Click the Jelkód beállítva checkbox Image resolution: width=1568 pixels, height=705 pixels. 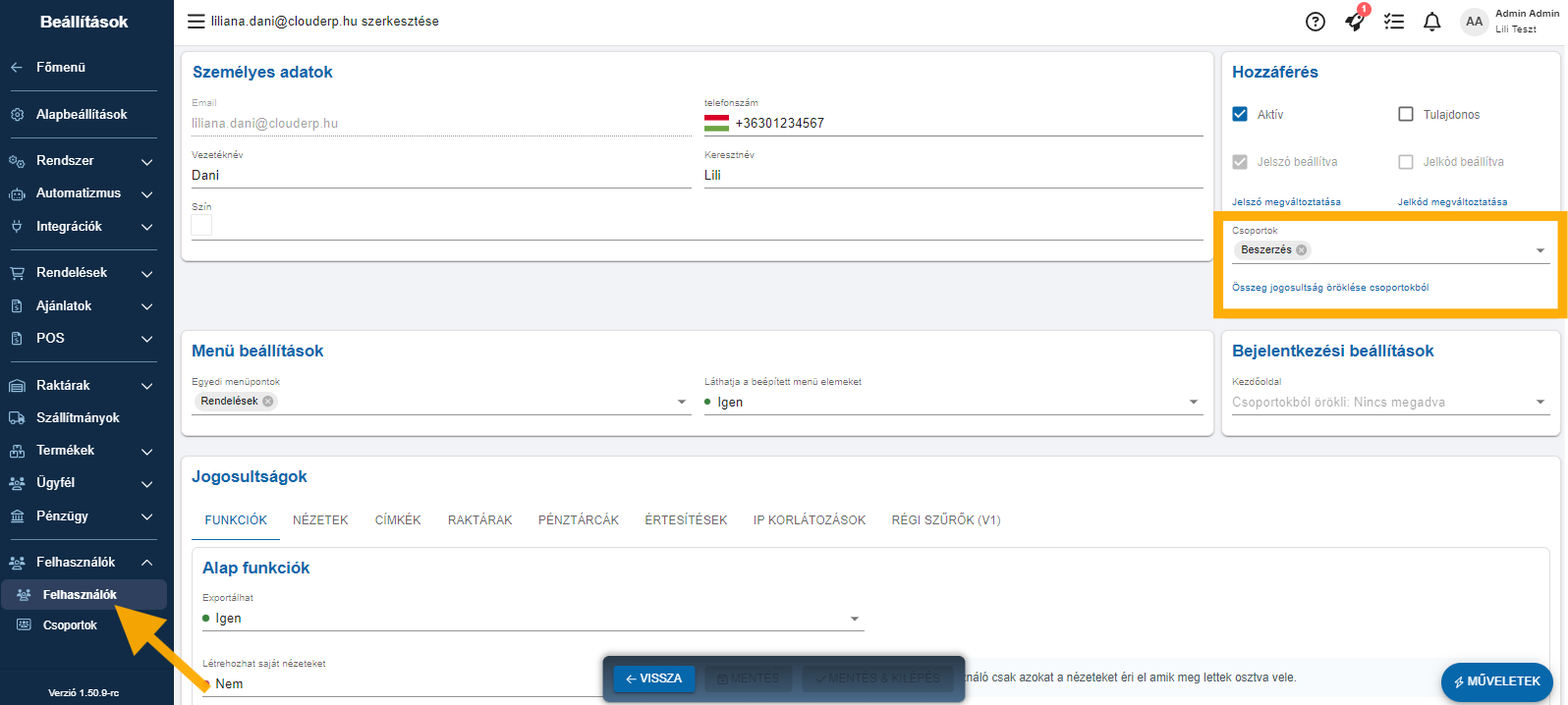pyautogui.click(x=1406, y=162)
